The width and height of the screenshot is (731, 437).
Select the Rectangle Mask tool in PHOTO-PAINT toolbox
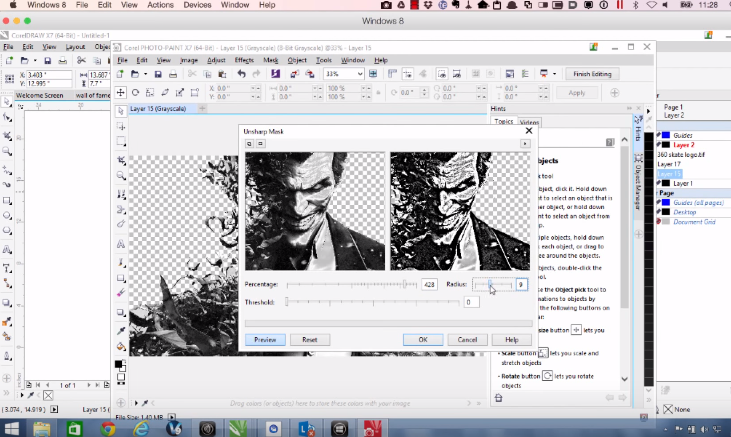(x=121, y=141)
